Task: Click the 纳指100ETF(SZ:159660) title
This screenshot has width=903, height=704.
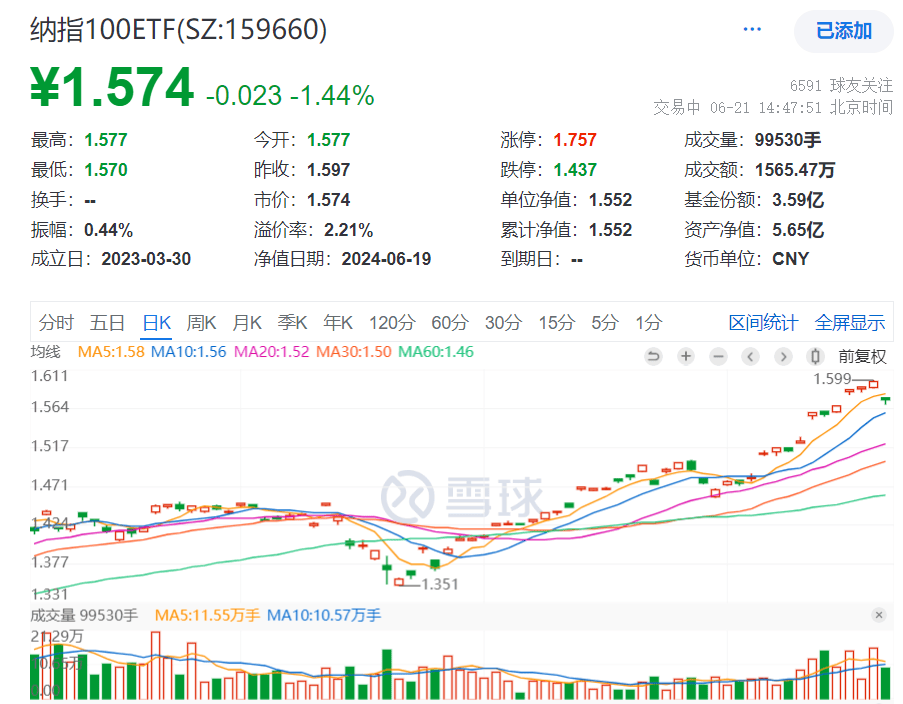Action: point(179,29)
